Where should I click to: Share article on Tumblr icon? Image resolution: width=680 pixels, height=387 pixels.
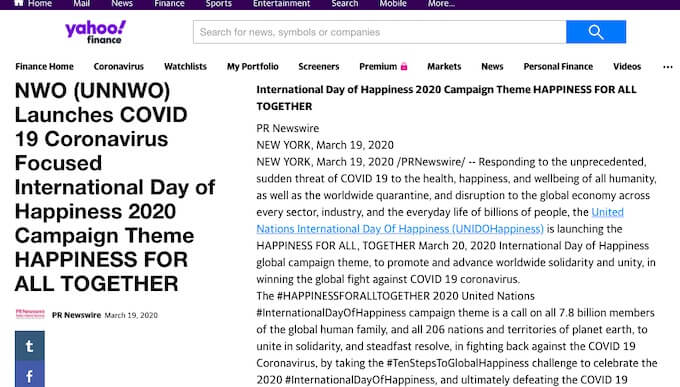pos(29,346)
